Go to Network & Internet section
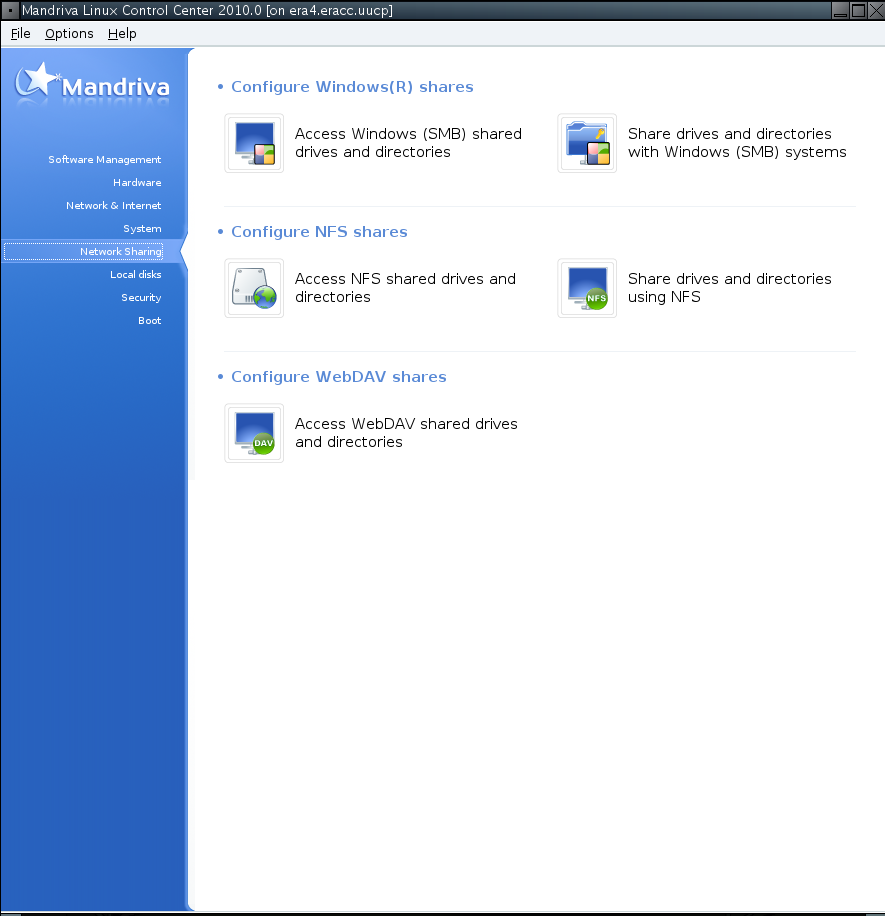The height and width of the screenshot is (916, 885). coord(113,206)
